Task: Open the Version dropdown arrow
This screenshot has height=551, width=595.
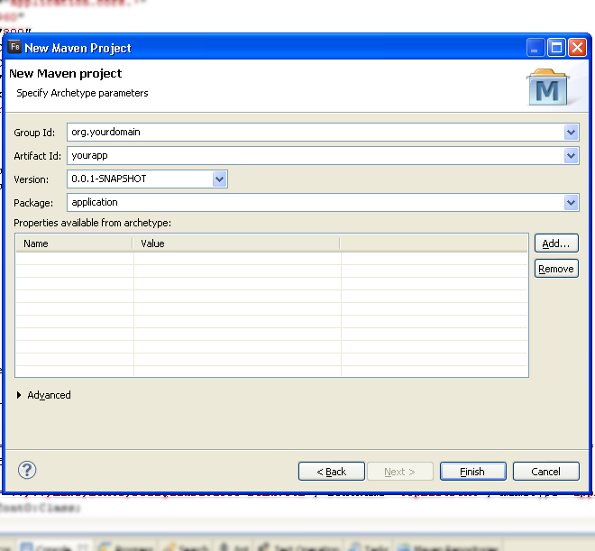Action: pyautogui.click(x=219, y=179)
